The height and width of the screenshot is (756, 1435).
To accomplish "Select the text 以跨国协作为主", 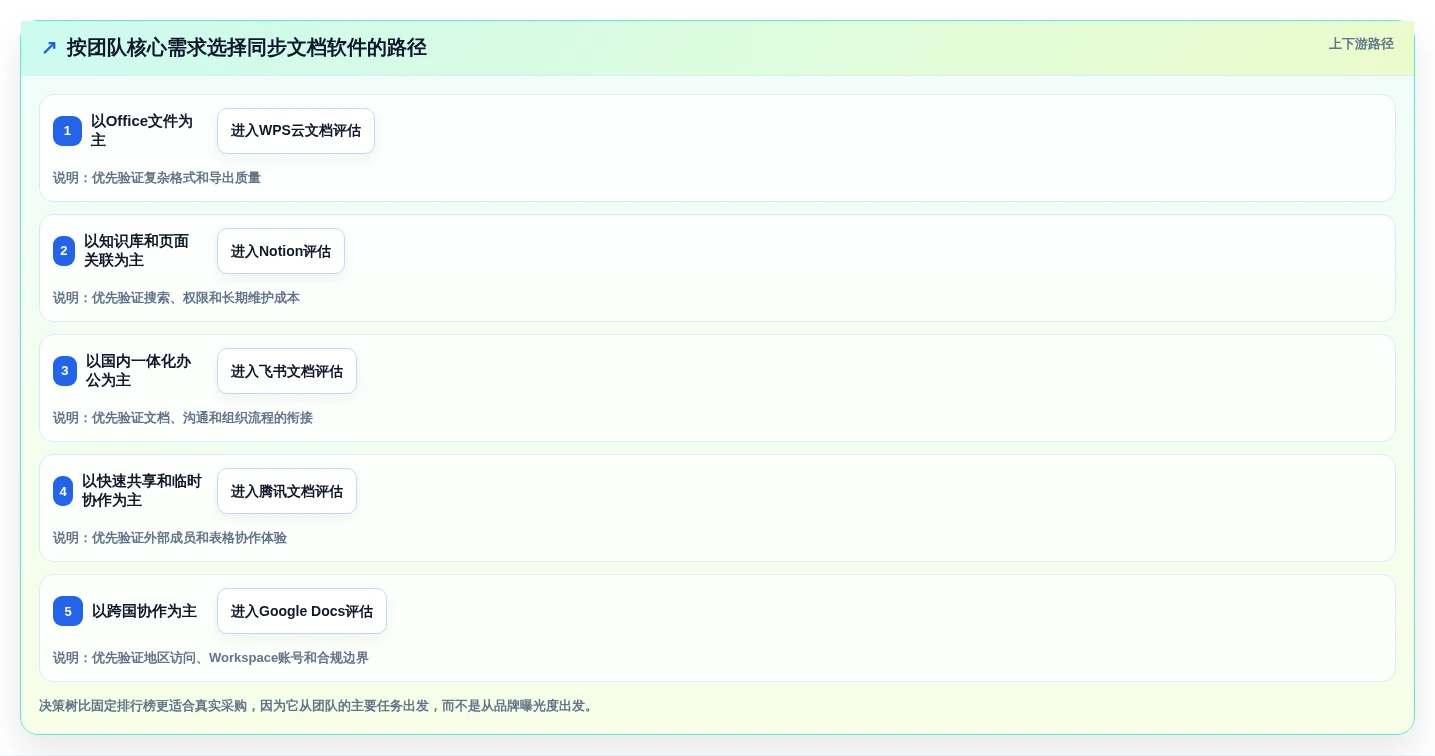I will (x=144, y=611).
